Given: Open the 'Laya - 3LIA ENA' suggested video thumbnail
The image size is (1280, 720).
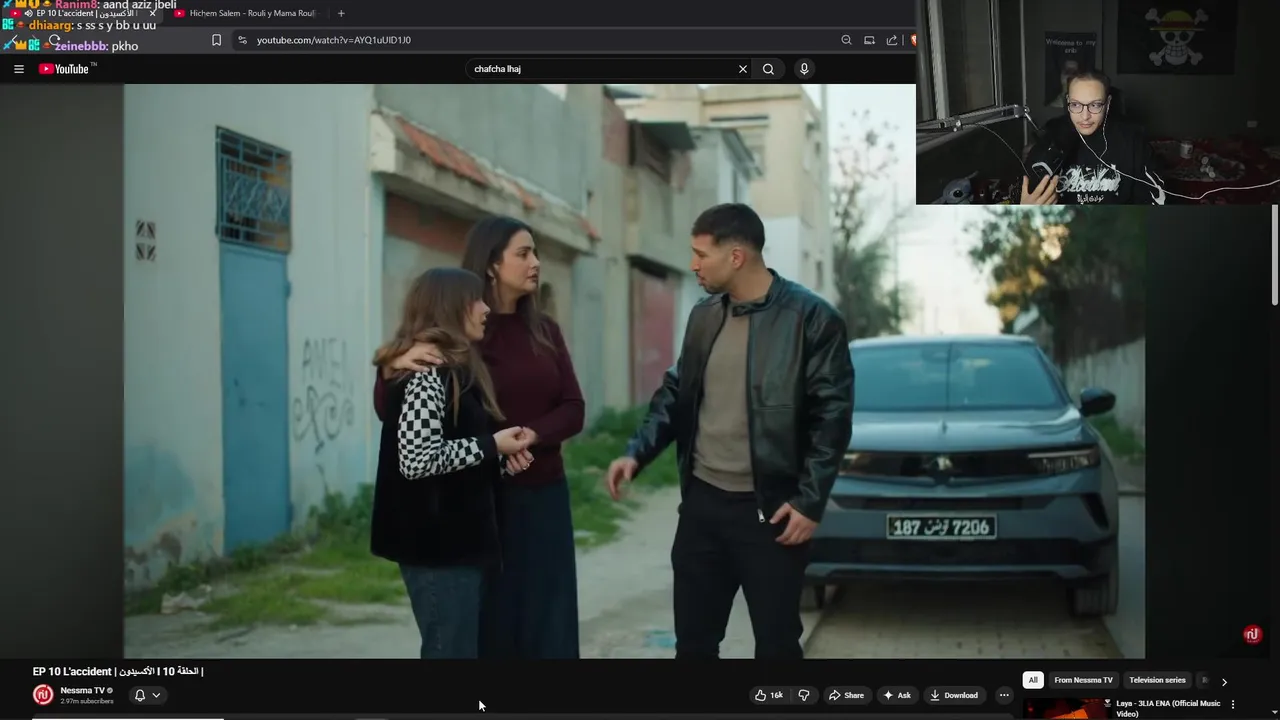Looking at the screenshot, I should (1066, 709).
